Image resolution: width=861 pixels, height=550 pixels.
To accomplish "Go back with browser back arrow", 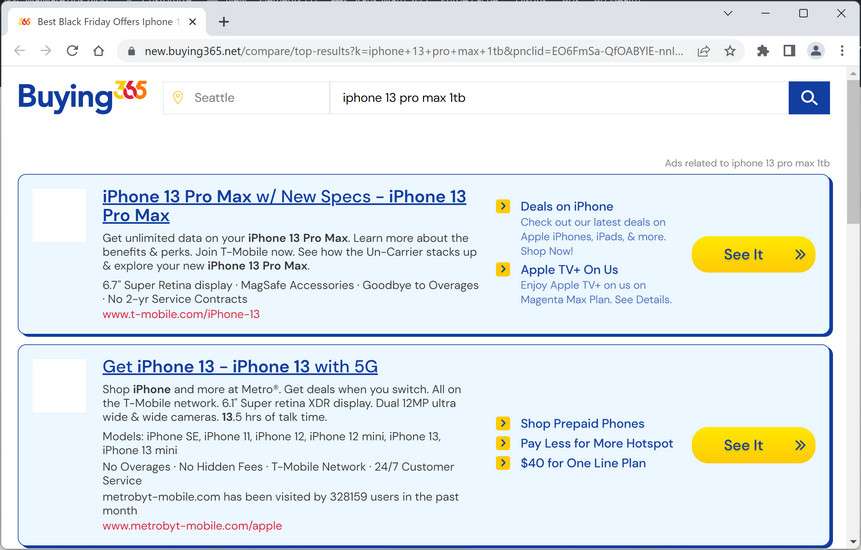I will pyautogui.click(x=20, y=51).
